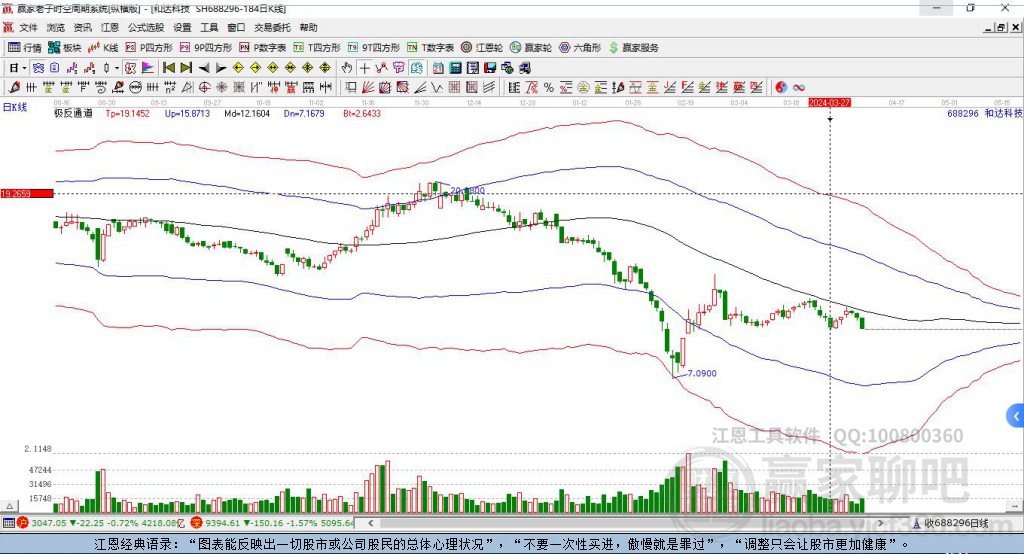Click the zigzag wave line tool
The height and width of the screenshot is (554, 1024).
tap(437, 88)
